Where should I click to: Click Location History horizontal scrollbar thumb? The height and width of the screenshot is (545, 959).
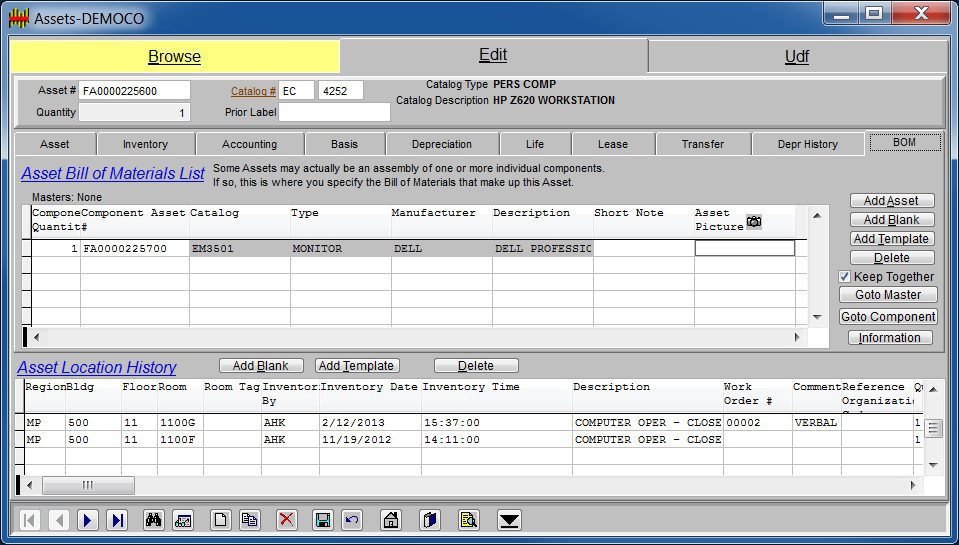coord(88,485)
